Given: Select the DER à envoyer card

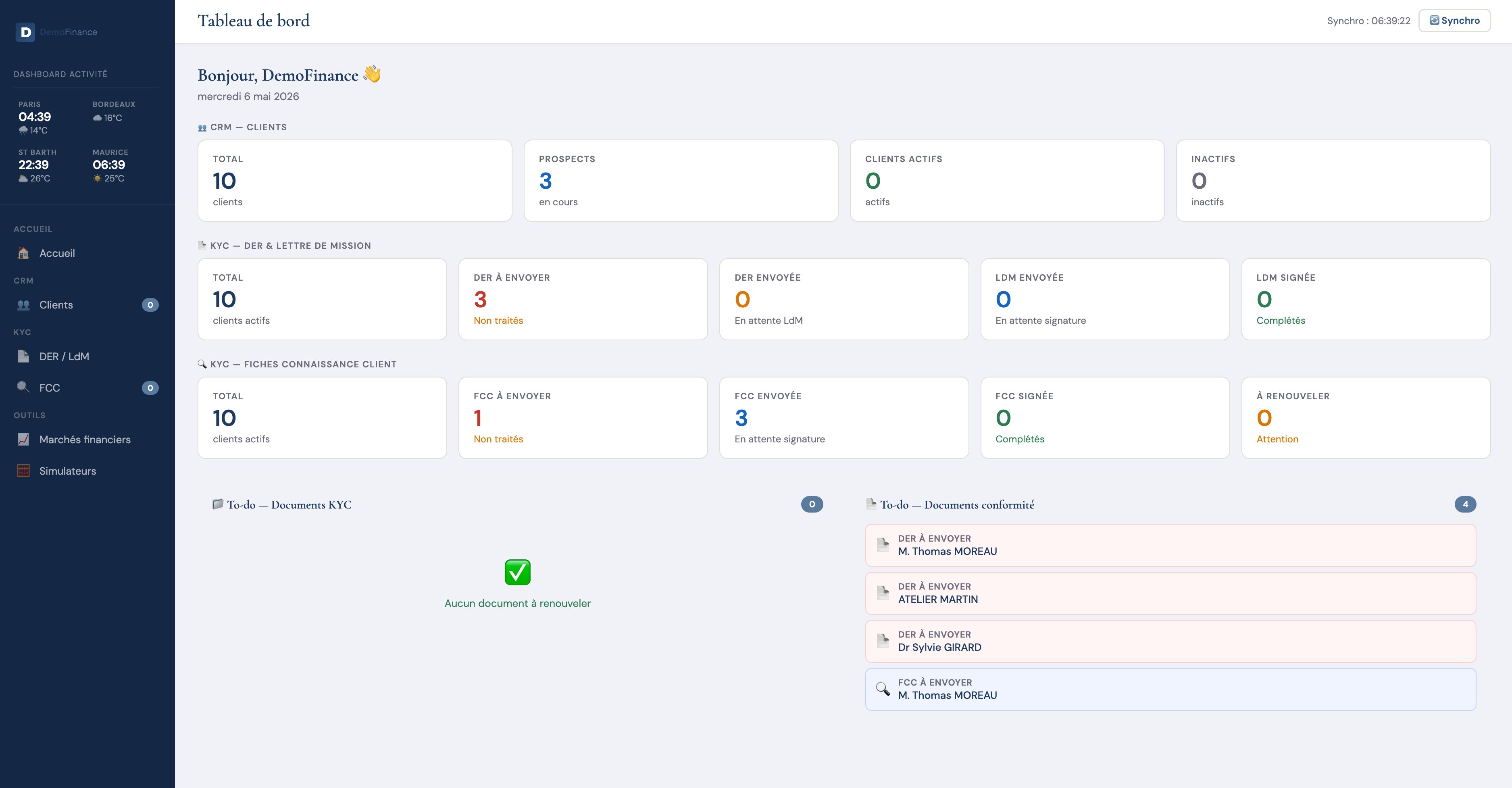Looking at the screenshot, I should [583, 299].
